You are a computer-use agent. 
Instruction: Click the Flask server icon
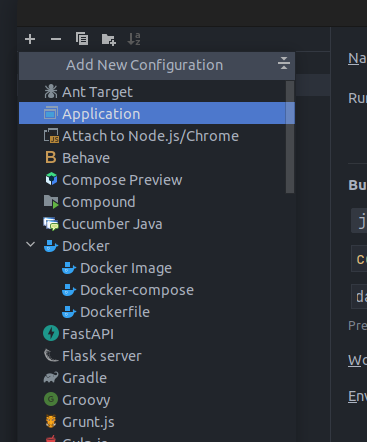51,355
